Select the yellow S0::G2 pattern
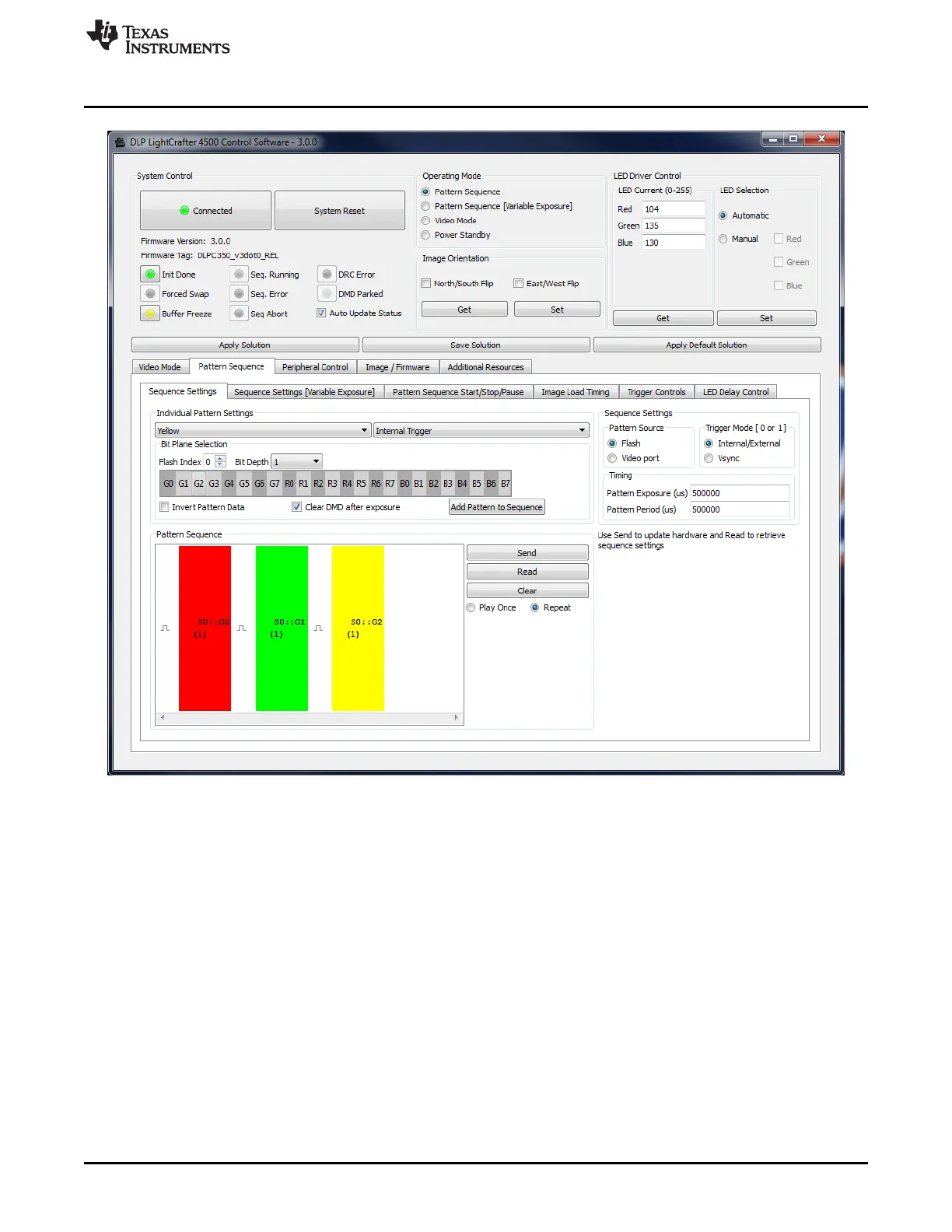The width and height of the screenshot is (952, 1232). [358, 628]
